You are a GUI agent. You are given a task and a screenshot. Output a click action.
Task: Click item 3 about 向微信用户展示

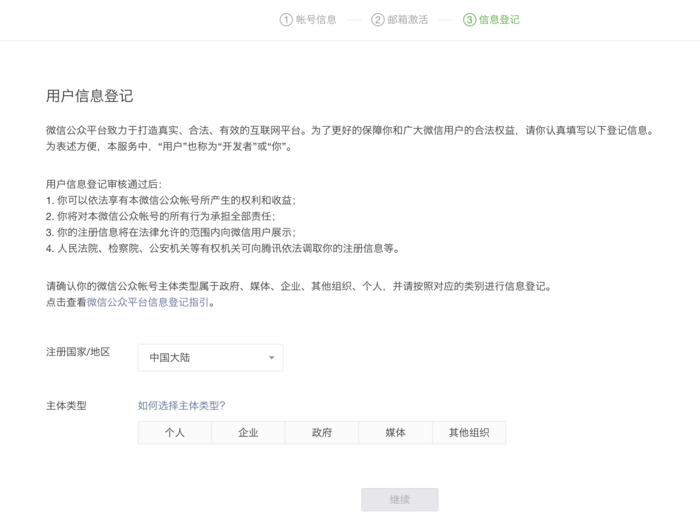tap(171, 233)
